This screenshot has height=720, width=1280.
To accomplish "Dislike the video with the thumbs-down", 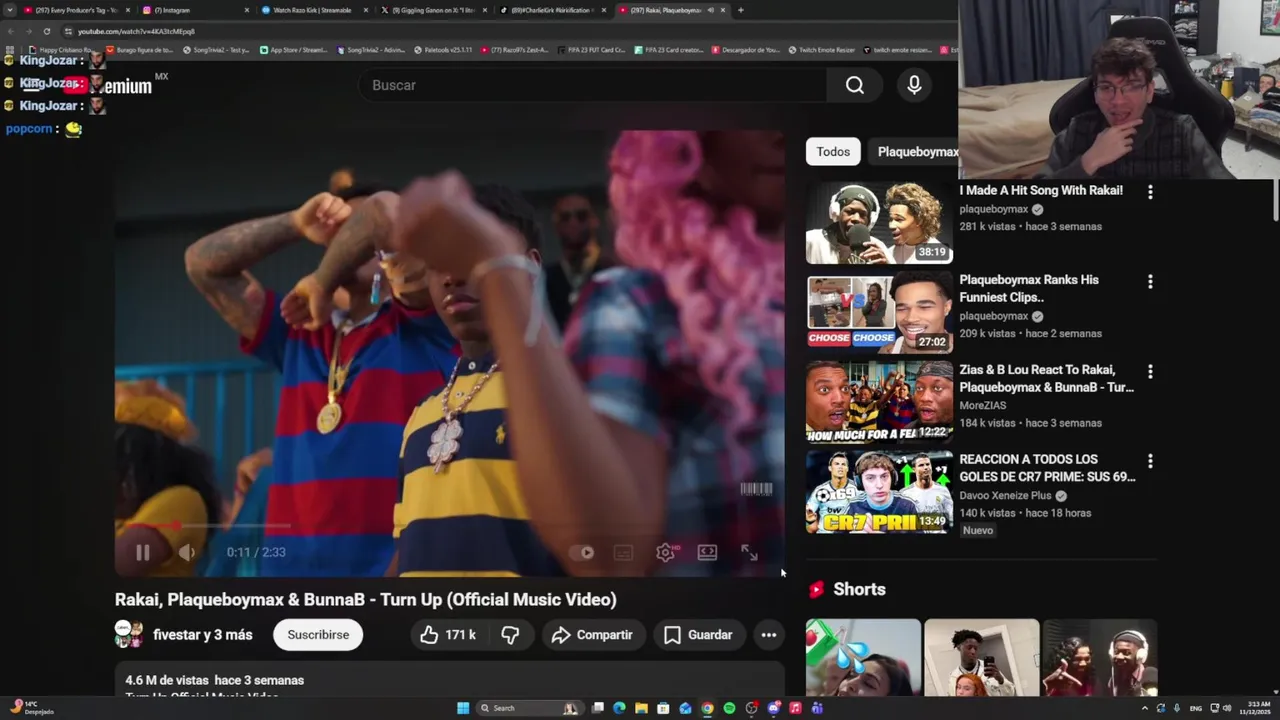I will (510, 635).
